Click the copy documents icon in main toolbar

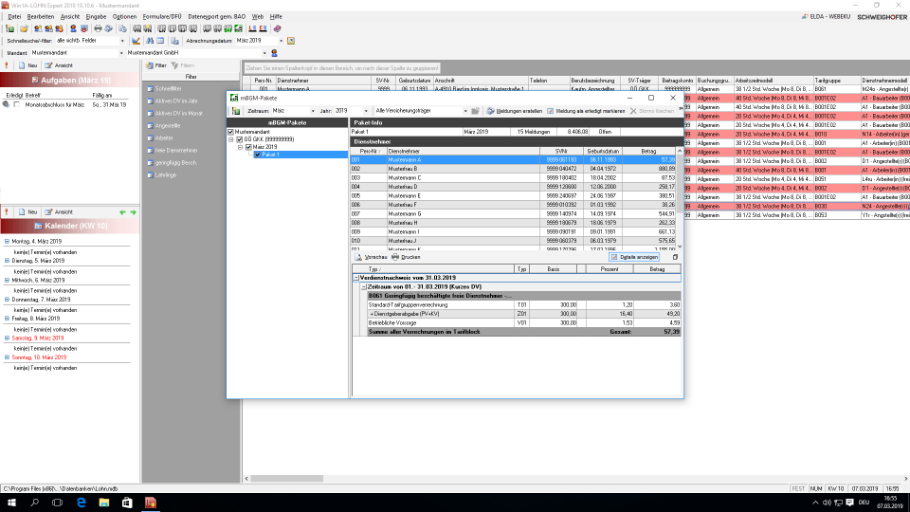pos(122,28)
